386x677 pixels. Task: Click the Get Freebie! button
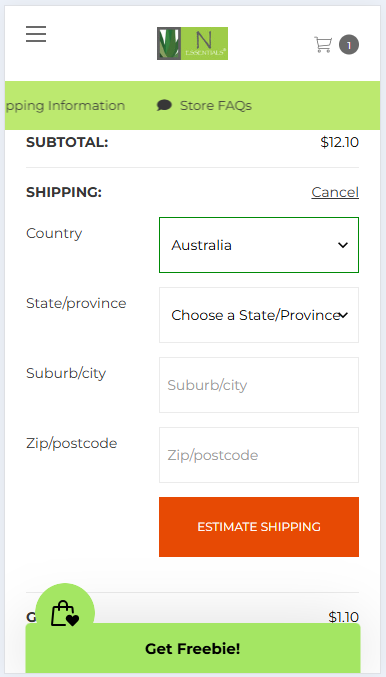pyautogui.click(x=193, y=649)
